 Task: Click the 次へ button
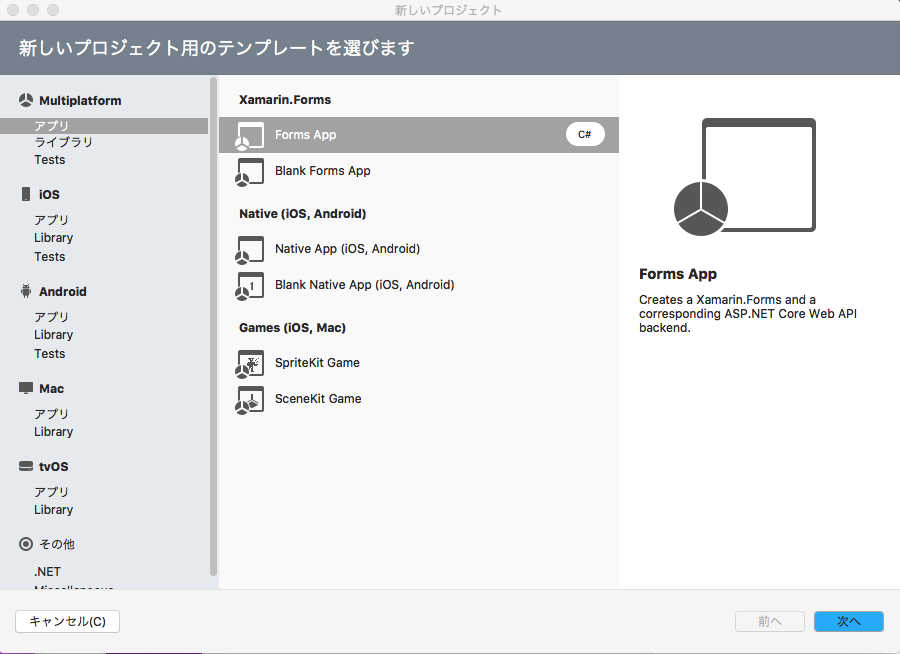coord(848,621)
